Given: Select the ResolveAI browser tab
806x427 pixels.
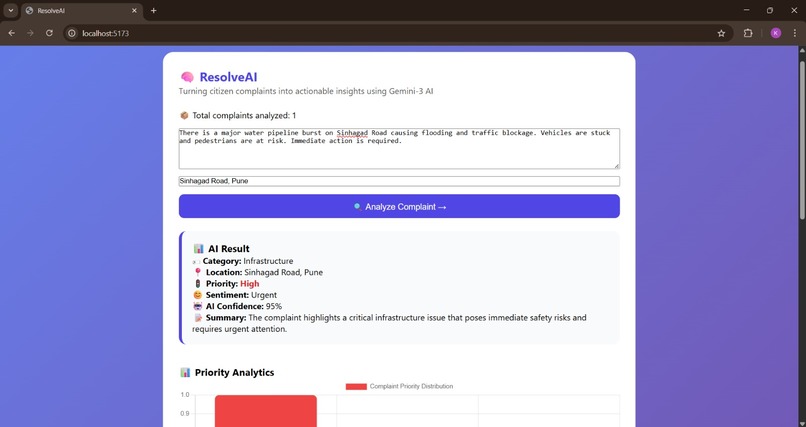Looking at the screenshot, I should (82, 10).
